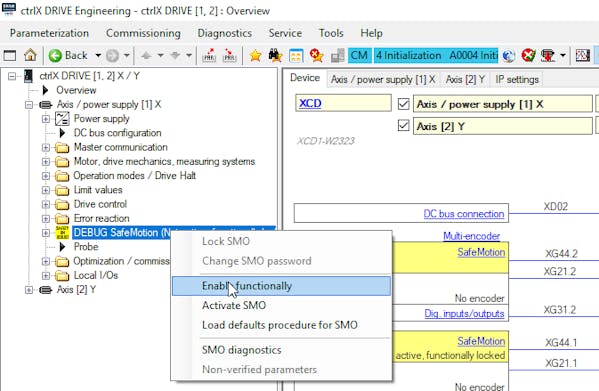599x391 pixels.
Task: Open the Multi-encoder link
Action: tap(471, 236)
